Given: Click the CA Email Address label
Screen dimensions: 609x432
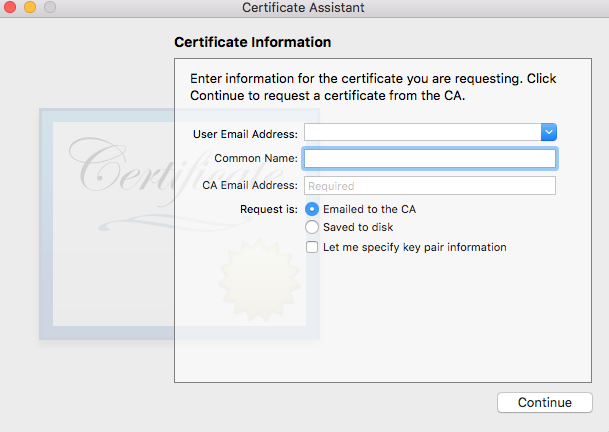Looking at the screenshot, I should [x=250, y=185].
